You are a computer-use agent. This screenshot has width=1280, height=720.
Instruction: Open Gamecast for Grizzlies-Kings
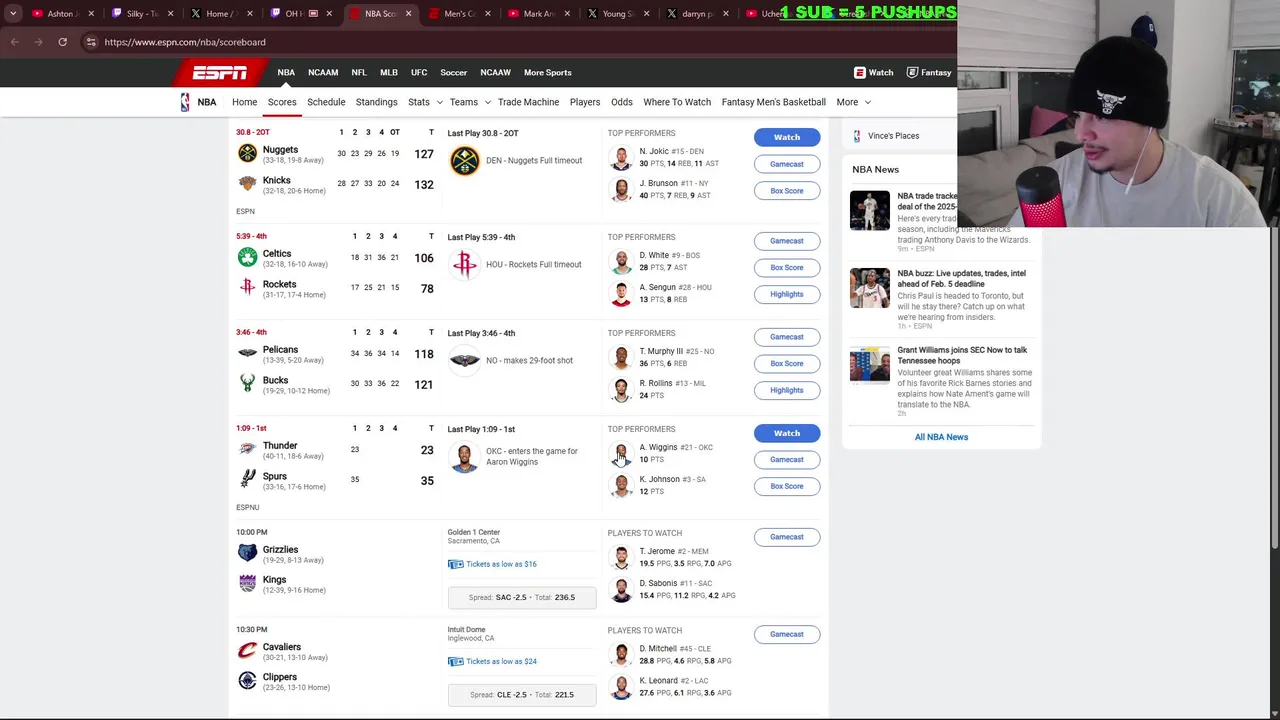[787, 537]
